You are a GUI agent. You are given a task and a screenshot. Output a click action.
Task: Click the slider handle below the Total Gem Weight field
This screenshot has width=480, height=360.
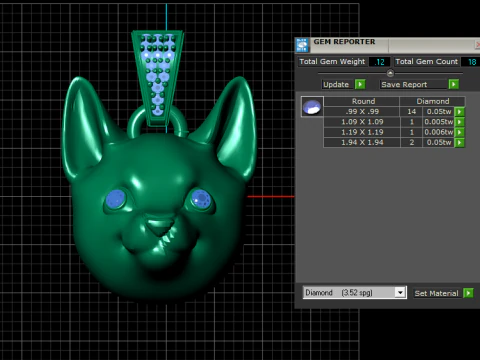pos(390,73)
